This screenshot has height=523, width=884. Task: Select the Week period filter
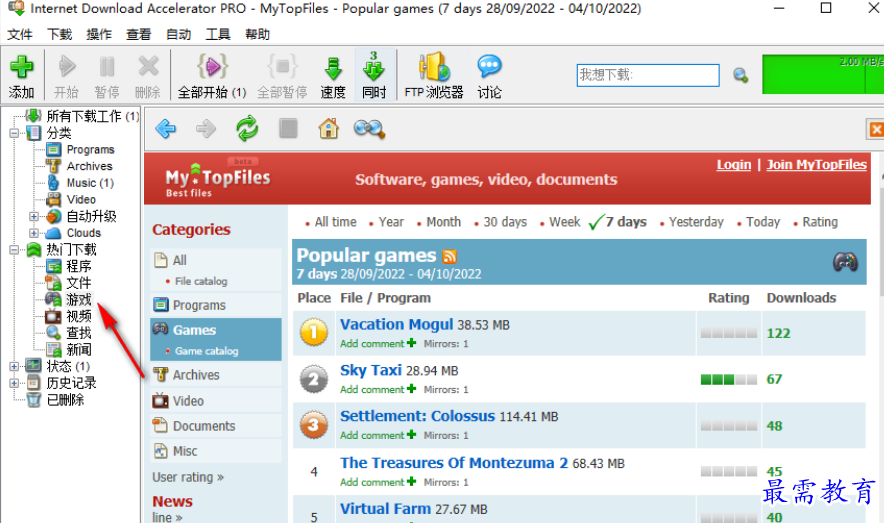click(565, 222)
